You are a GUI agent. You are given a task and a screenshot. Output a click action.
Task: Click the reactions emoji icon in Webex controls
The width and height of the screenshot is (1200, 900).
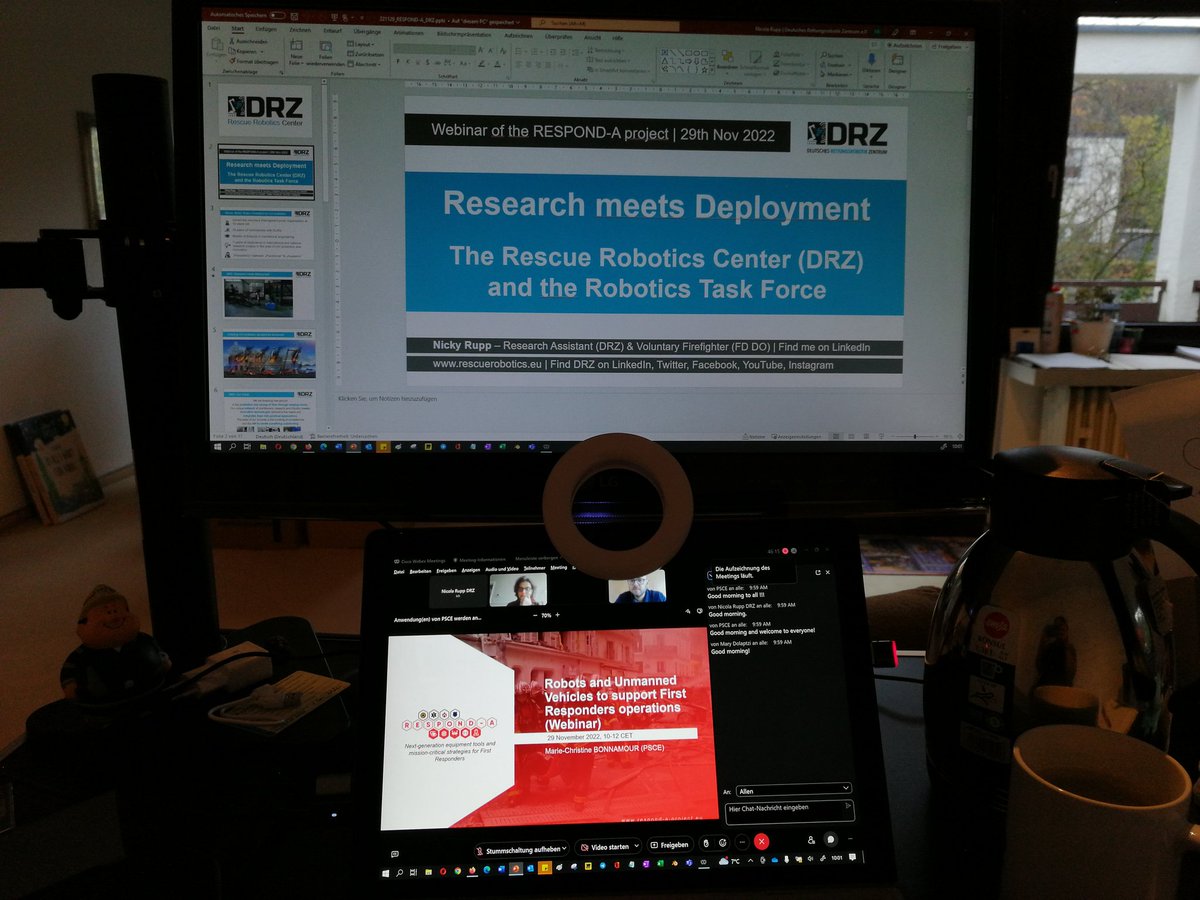(x=722, y=843)
